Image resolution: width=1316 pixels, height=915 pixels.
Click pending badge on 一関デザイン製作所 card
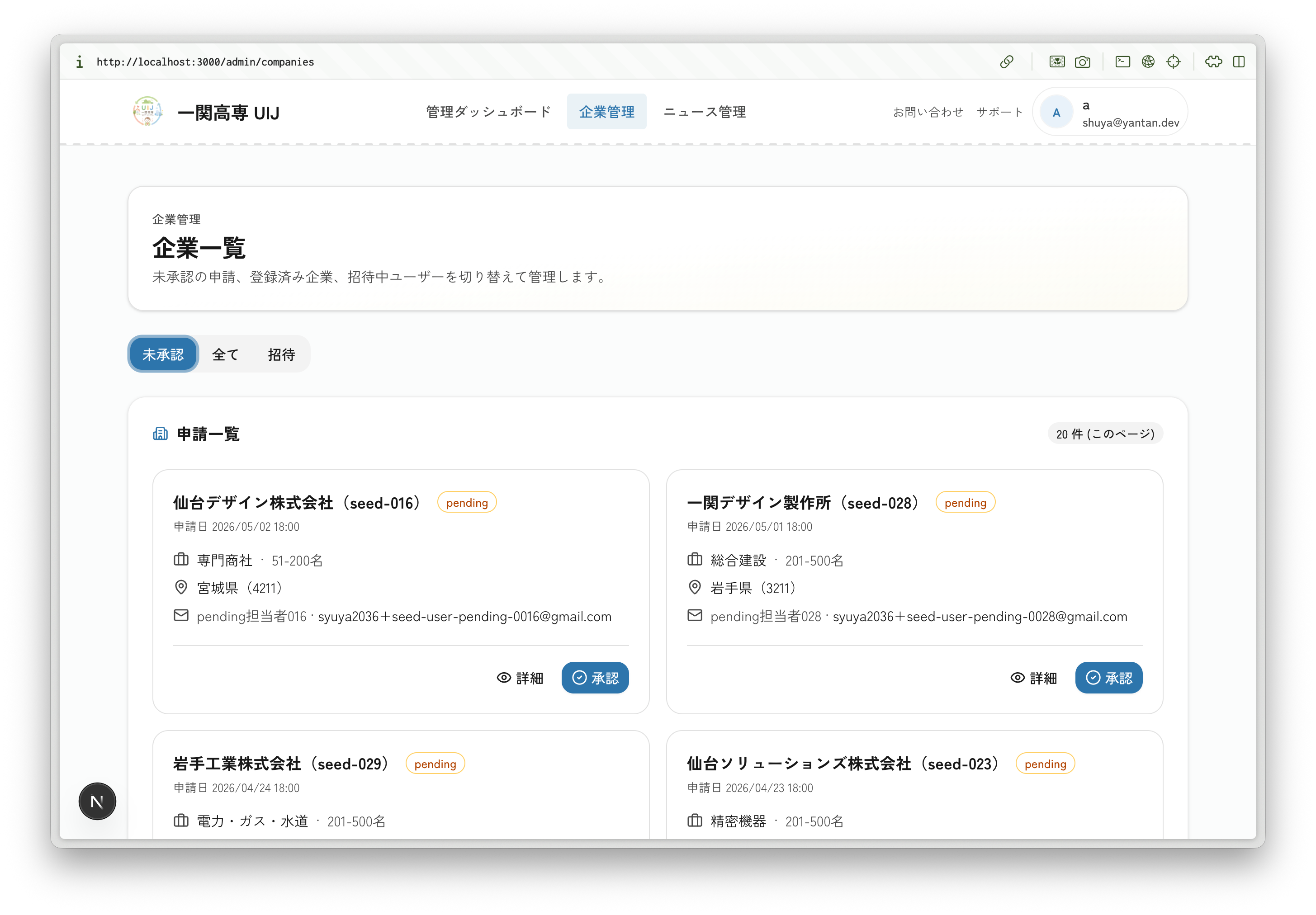pyautogui.click(x=965, y=502)
